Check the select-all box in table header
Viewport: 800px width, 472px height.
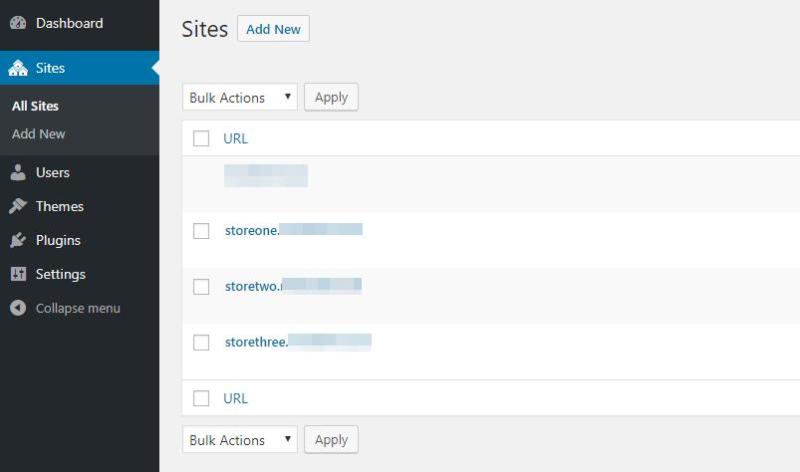[x=201, y=139]
